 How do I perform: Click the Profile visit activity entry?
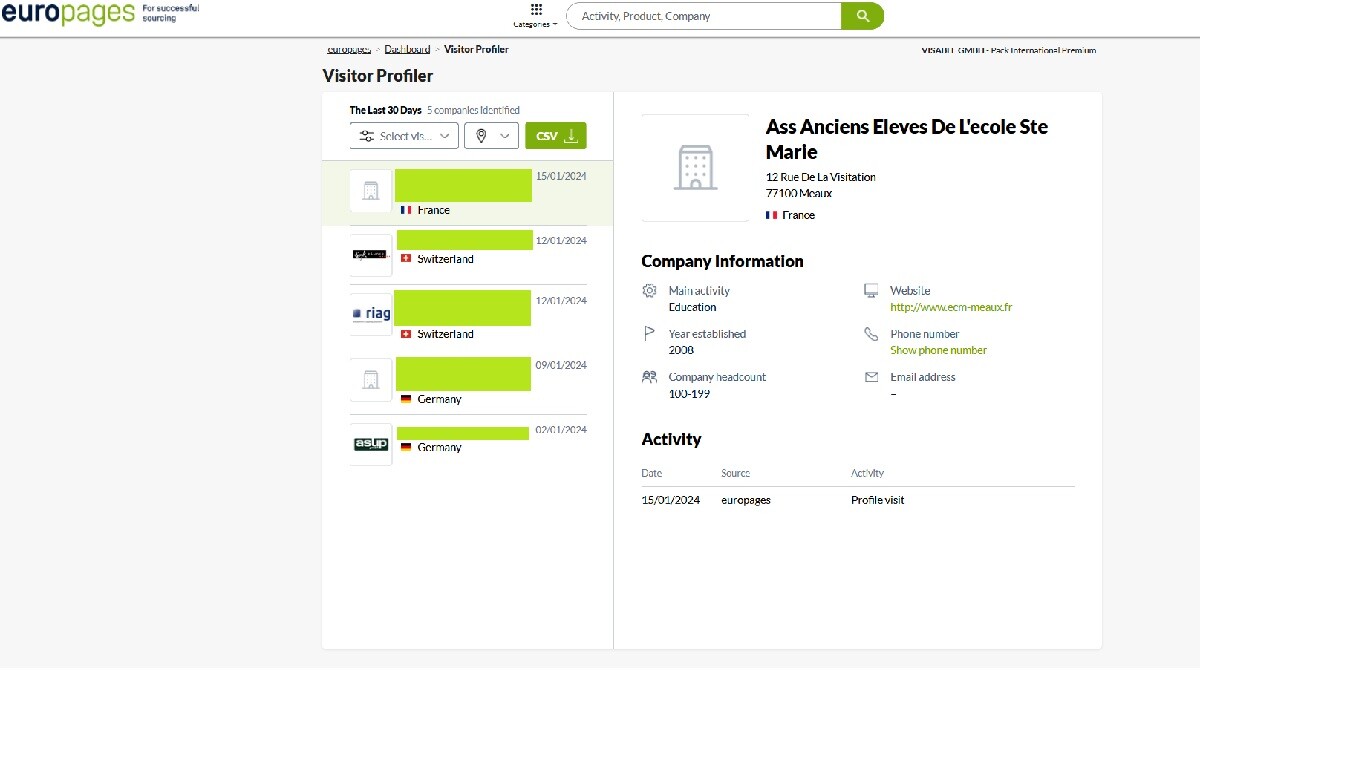[877, 500]
